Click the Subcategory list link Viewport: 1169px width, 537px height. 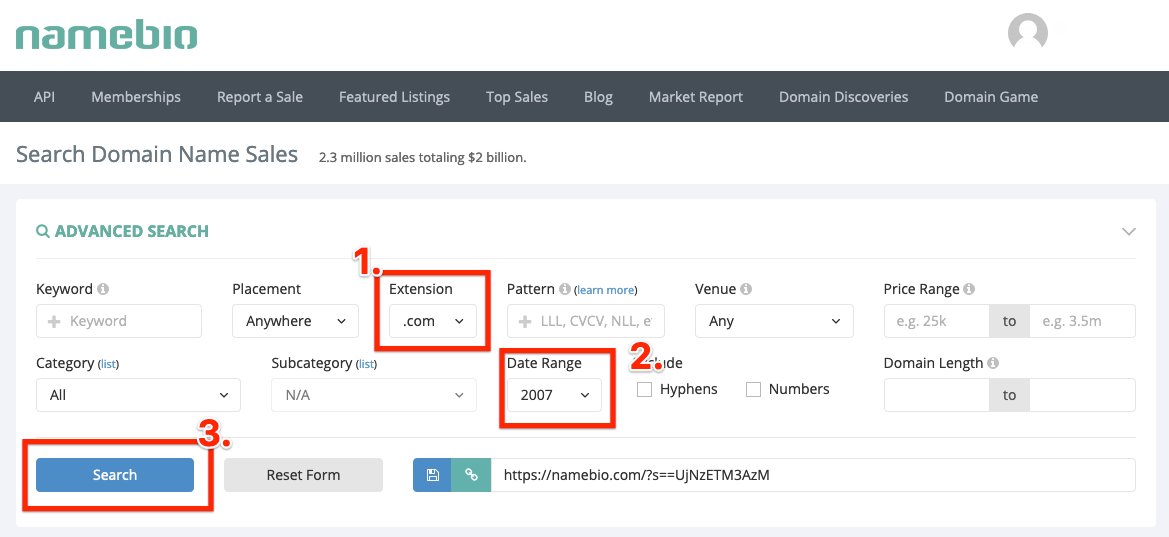point(366,365)
